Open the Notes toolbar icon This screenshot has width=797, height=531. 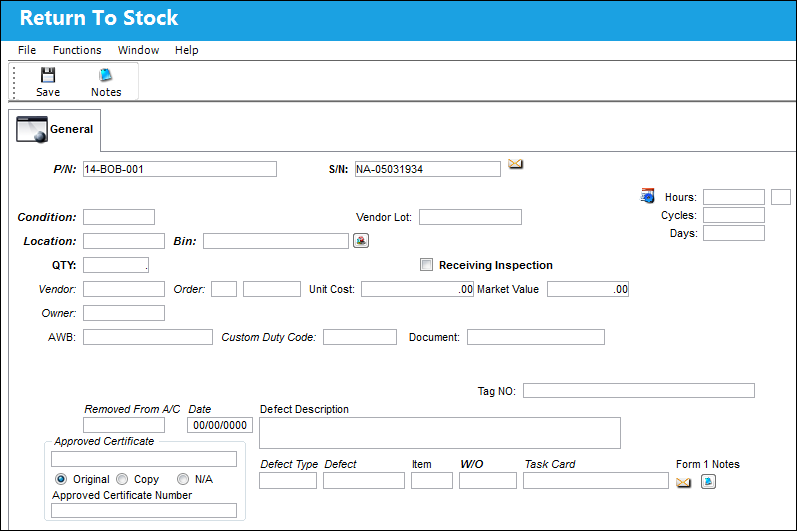pos(106,75)
